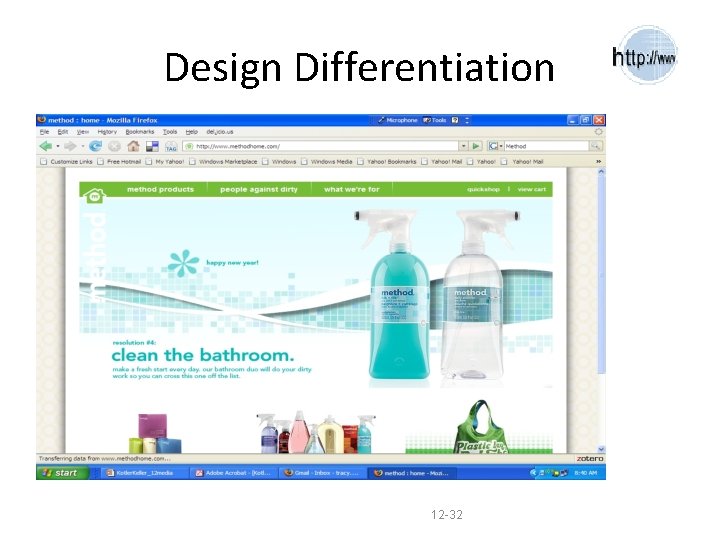Click the search box containing Method
Screen dimensions: 720x540
(546, 146)
